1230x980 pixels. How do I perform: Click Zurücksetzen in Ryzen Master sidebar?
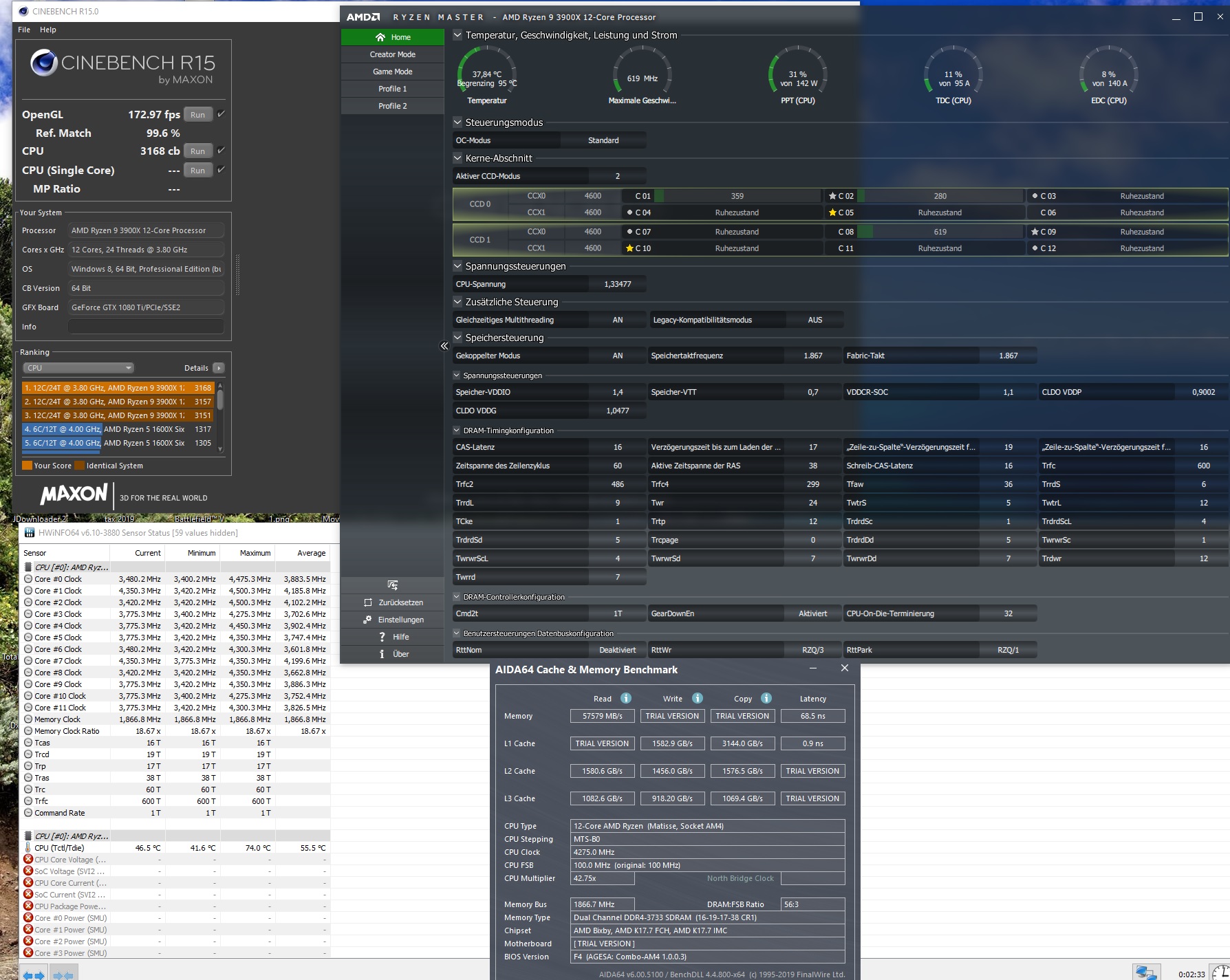tap(393, 602)
